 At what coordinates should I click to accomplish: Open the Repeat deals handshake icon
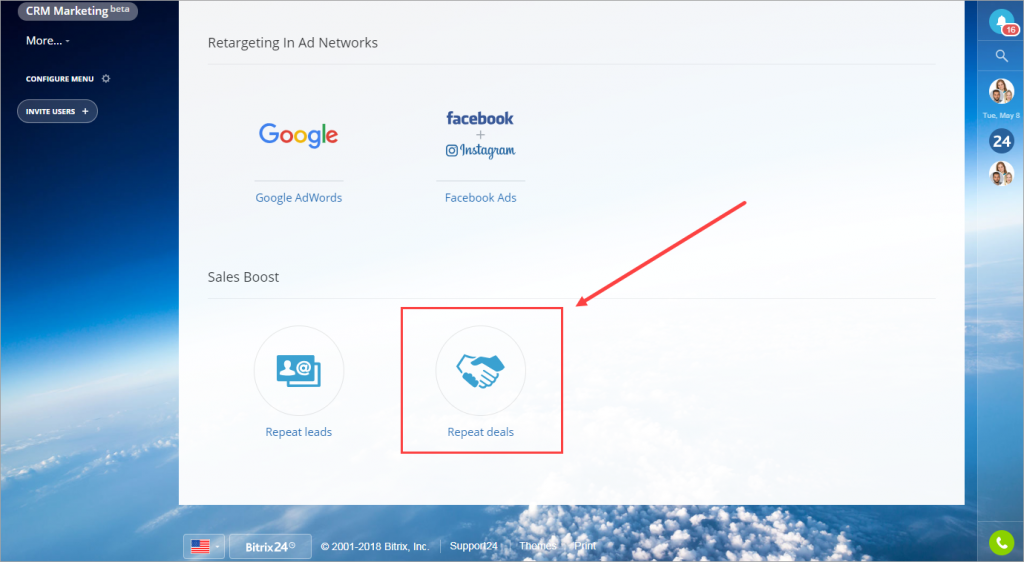[481, 371]
